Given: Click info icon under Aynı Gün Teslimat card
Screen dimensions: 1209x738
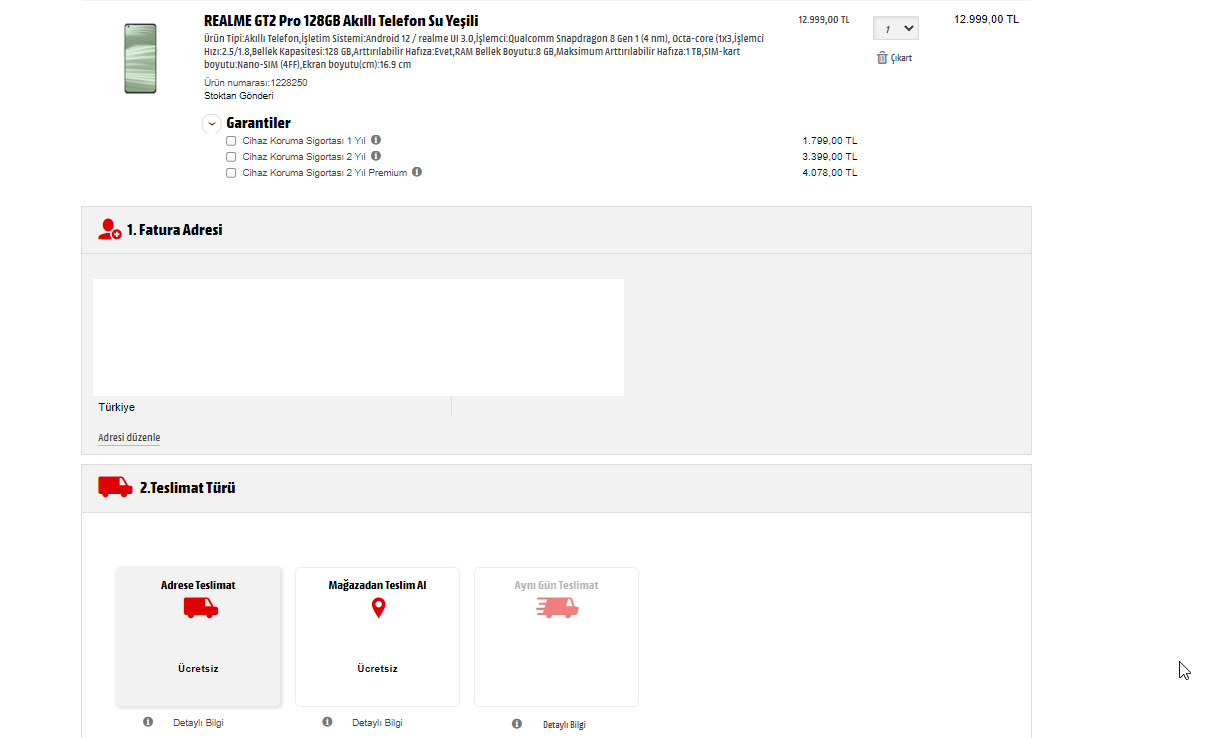Looking at the screenshot, I should pos(517,723).
